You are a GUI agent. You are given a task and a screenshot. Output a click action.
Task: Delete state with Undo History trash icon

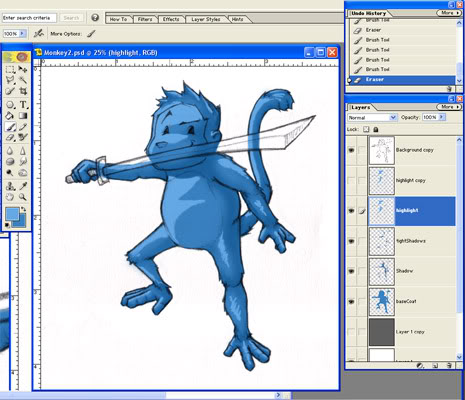(449, 89)
